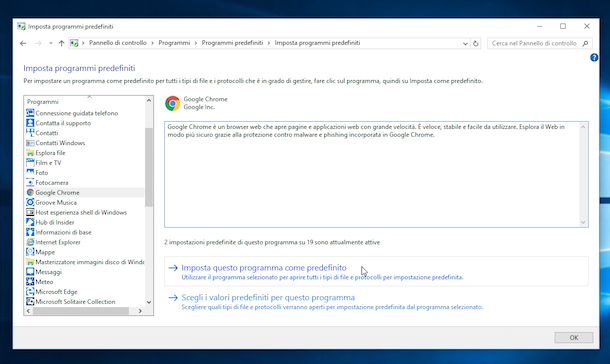
Task: Click the program list scroll up arrow
Action: tap(149, 100)
